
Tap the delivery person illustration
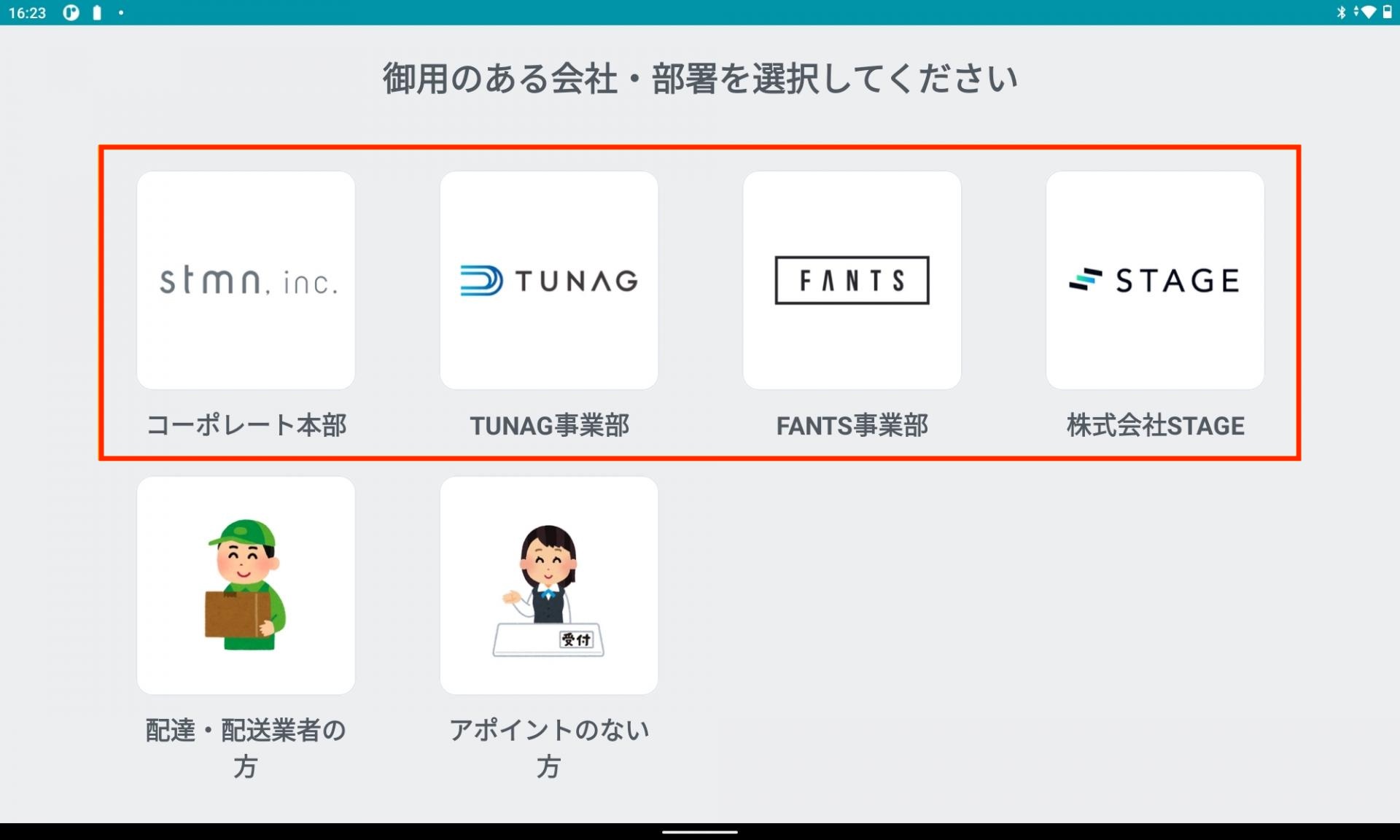click(x=246, y=585)
